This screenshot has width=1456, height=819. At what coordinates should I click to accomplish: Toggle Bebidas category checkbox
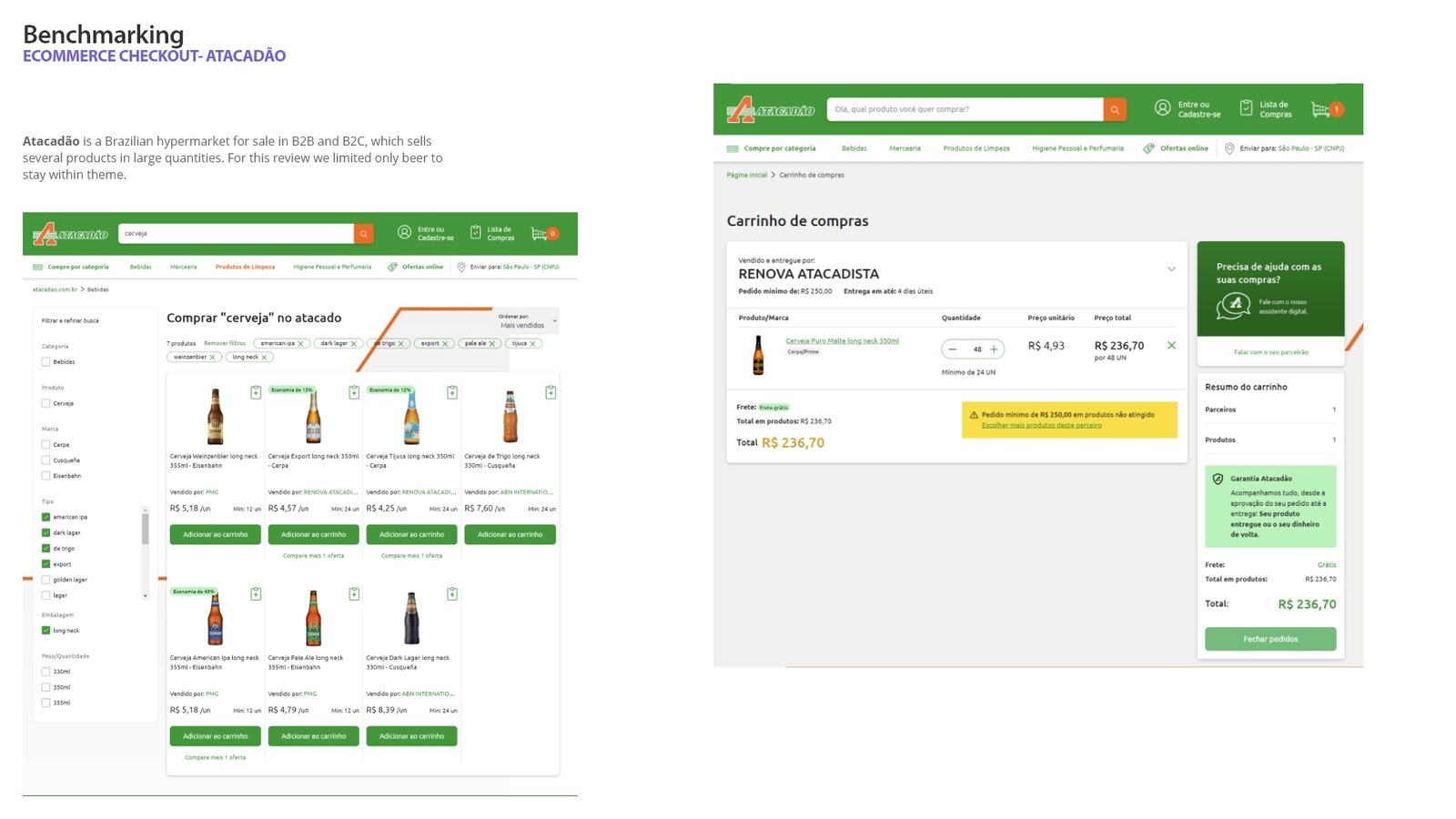[x=45, y=362]
